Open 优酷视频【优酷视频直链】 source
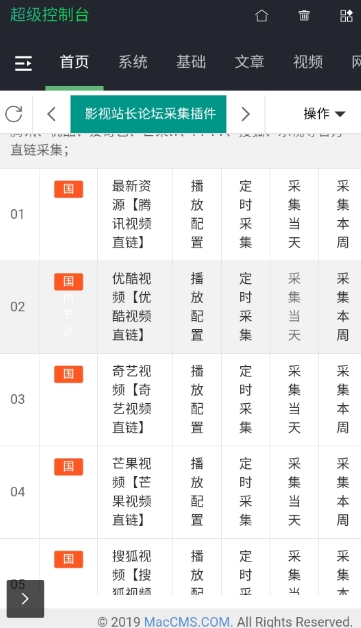Screen dimensions: 361x628 pyautogui.click(x=132, y=307)
